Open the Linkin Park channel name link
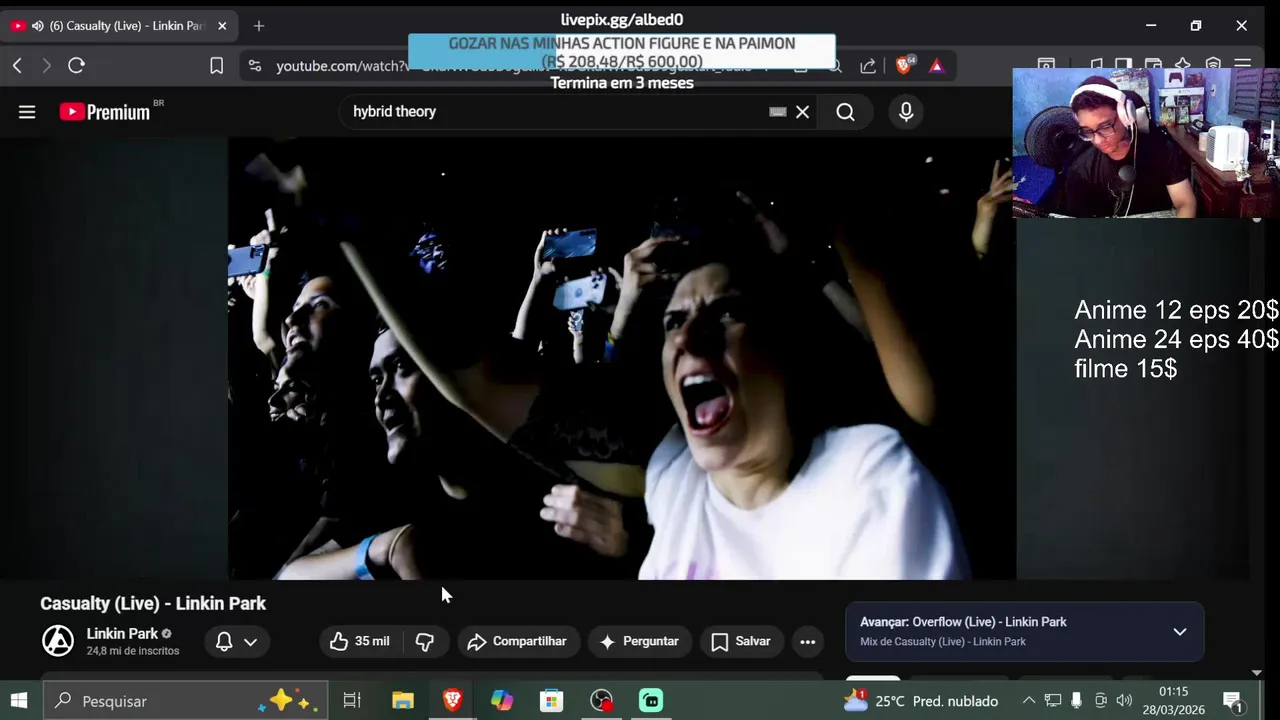1280x720 pixels. coord(122,634)
